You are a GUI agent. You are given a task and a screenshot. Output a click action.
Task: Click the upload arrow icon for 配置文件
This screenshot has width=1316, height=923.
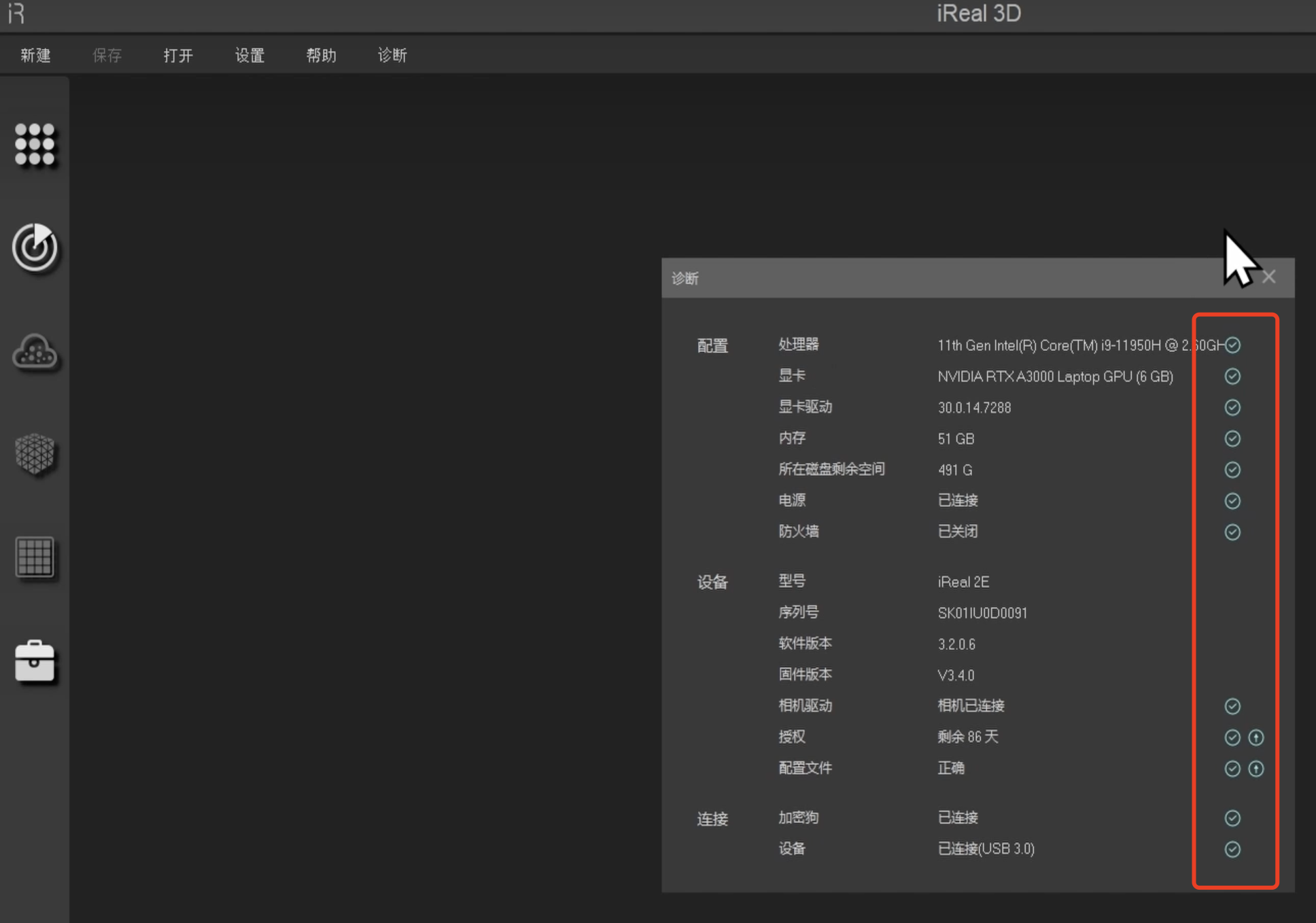coord(1256,769)
